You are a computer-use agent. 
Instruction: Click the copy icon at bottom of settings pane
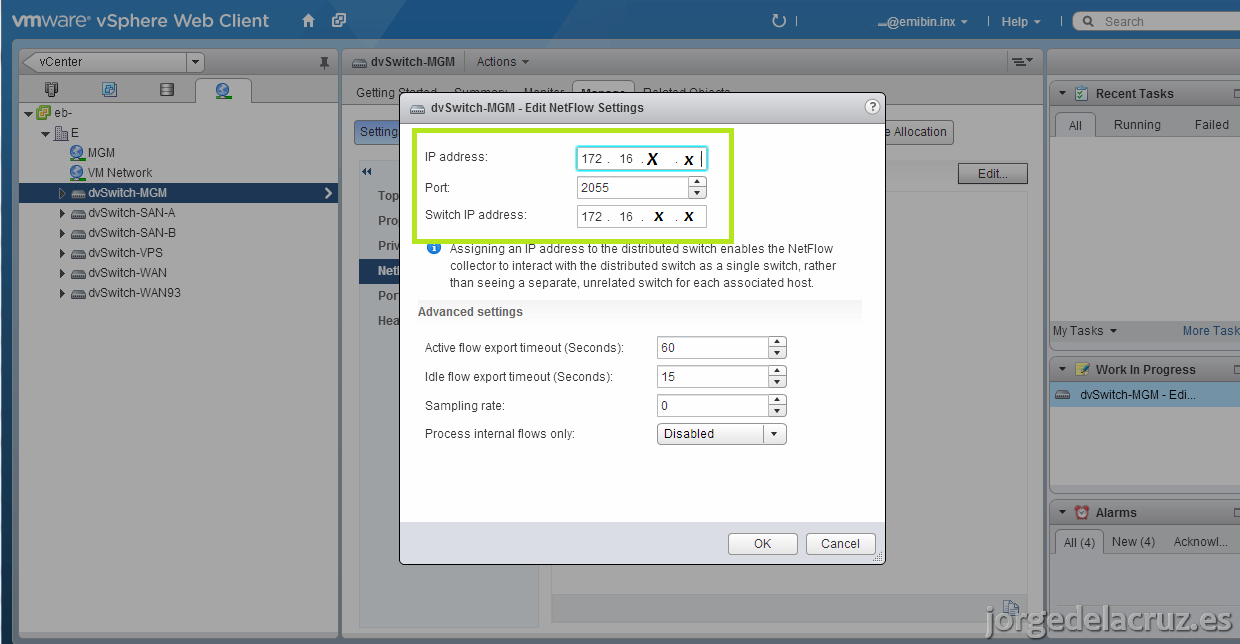1012,608
